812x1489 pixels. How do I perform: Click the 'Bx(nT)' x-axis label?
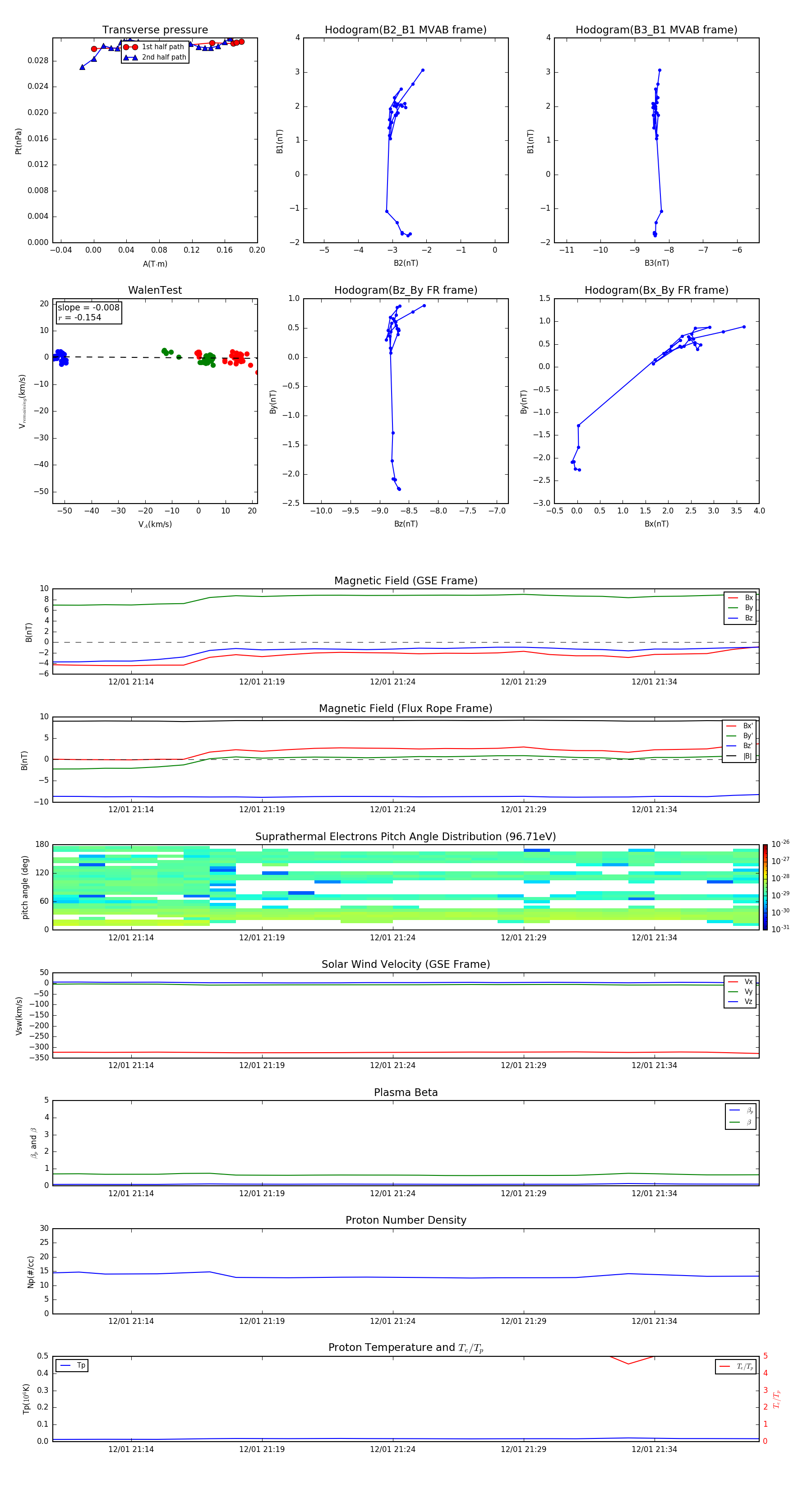pos(656,524)
